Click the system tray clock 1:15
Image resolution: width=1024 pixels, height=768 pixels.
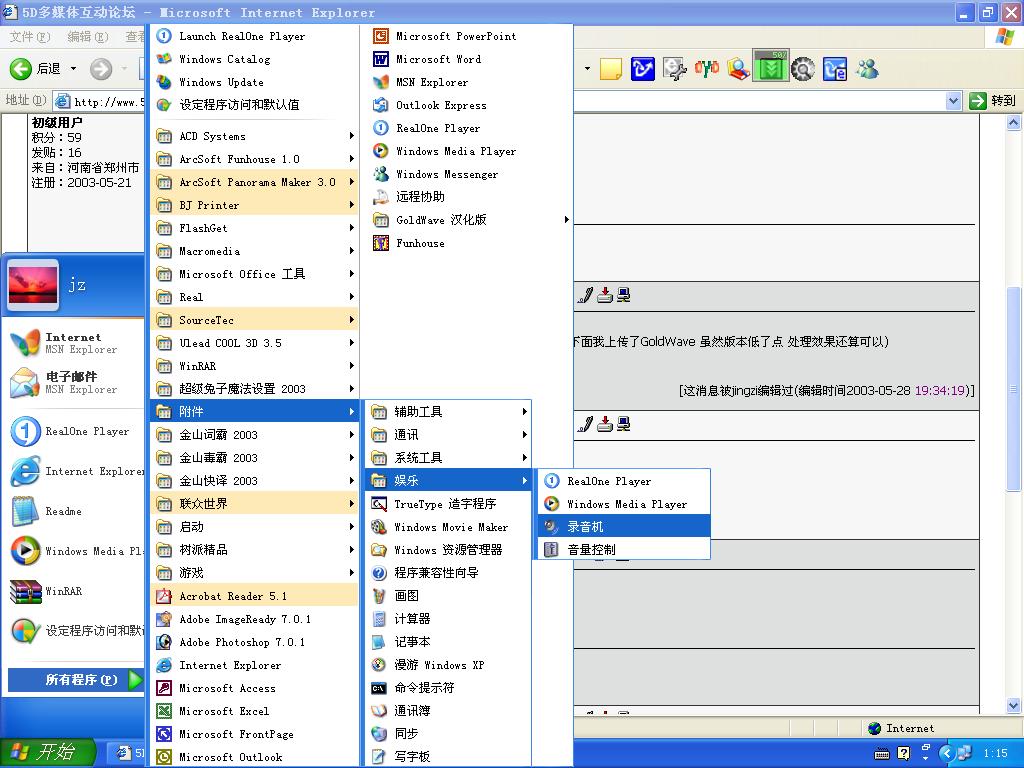click(995, 753)
